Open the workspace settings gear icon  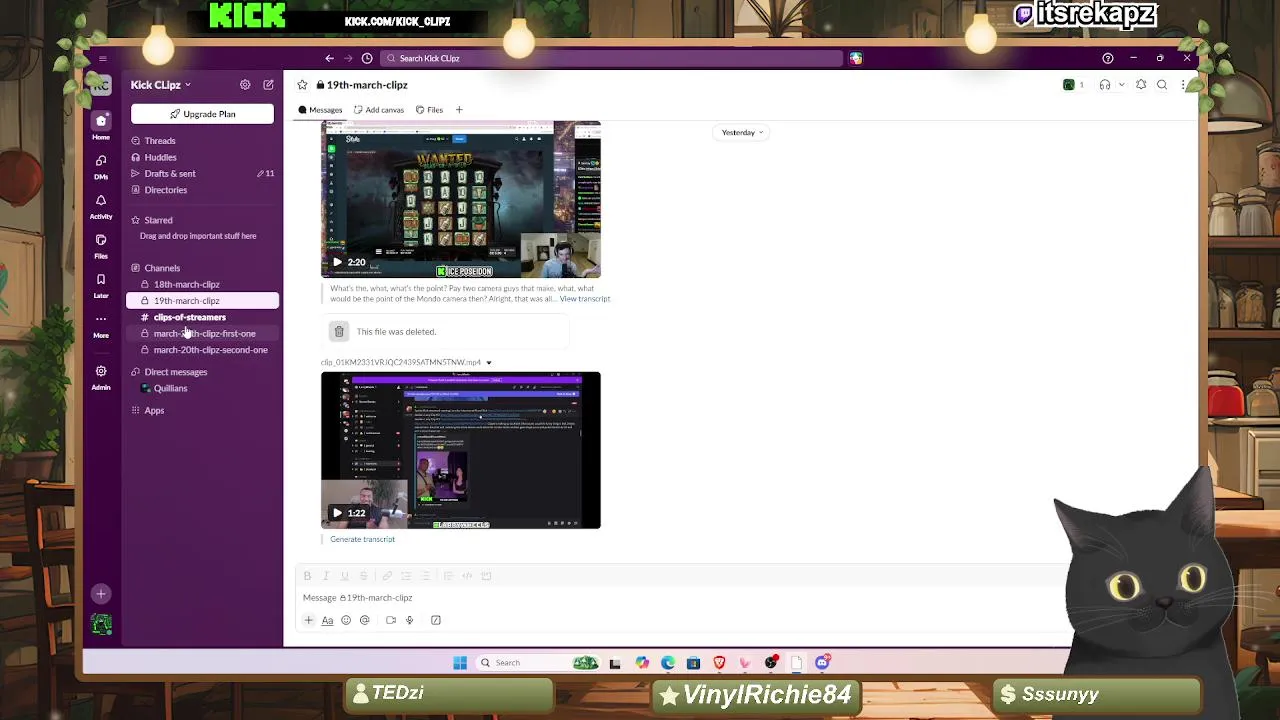point(245,85)
